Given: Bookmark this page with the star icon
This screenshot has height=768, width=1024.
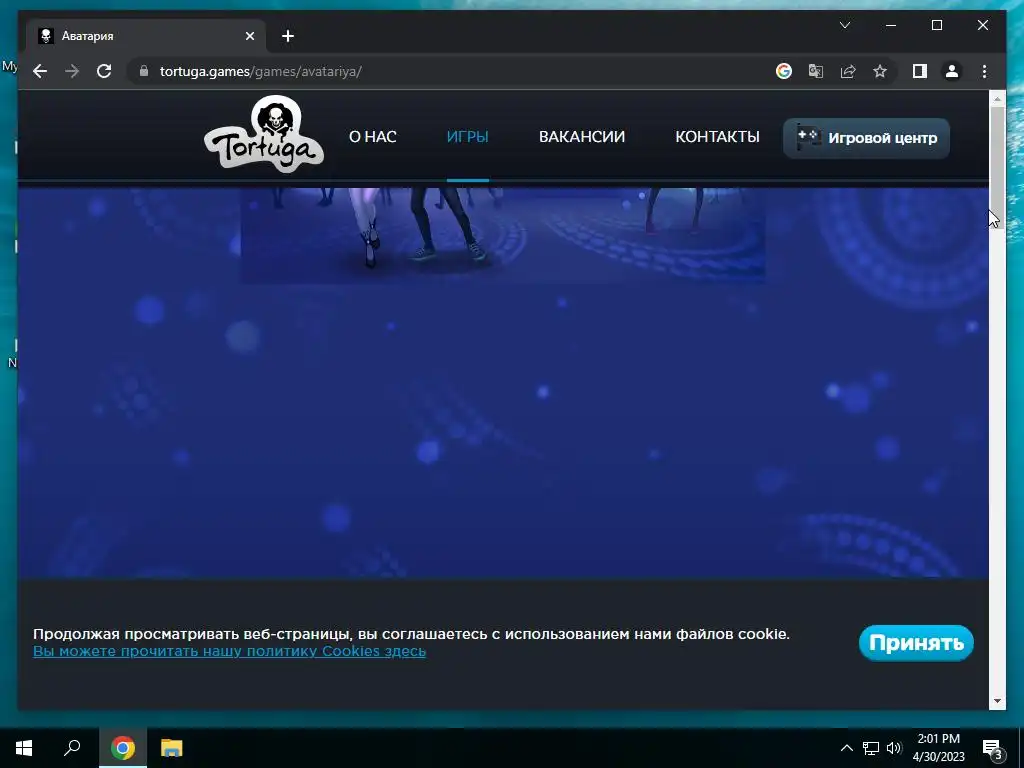Looking at the screenshot, I should [880, 71].
